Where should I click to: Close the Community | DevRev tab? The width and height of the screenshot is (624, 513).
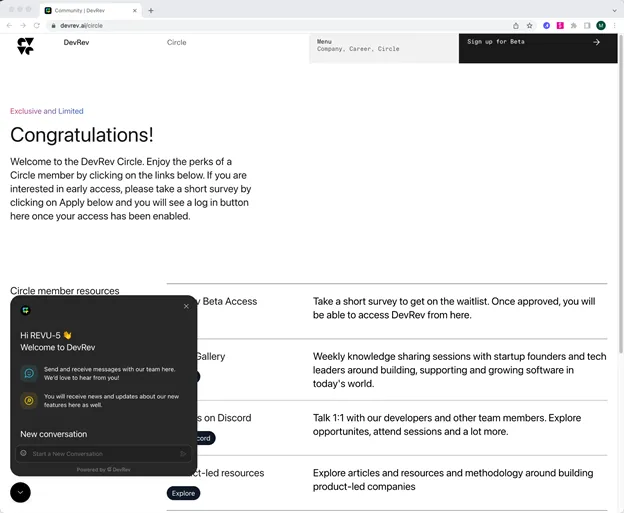click(x=135, y=11)
